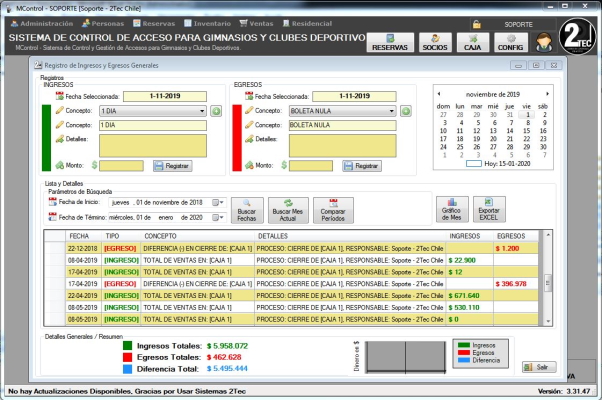This screenshot has height=400, width=602.
Task: Select day 30 of November in calendar
Action: tap(543, 147)
